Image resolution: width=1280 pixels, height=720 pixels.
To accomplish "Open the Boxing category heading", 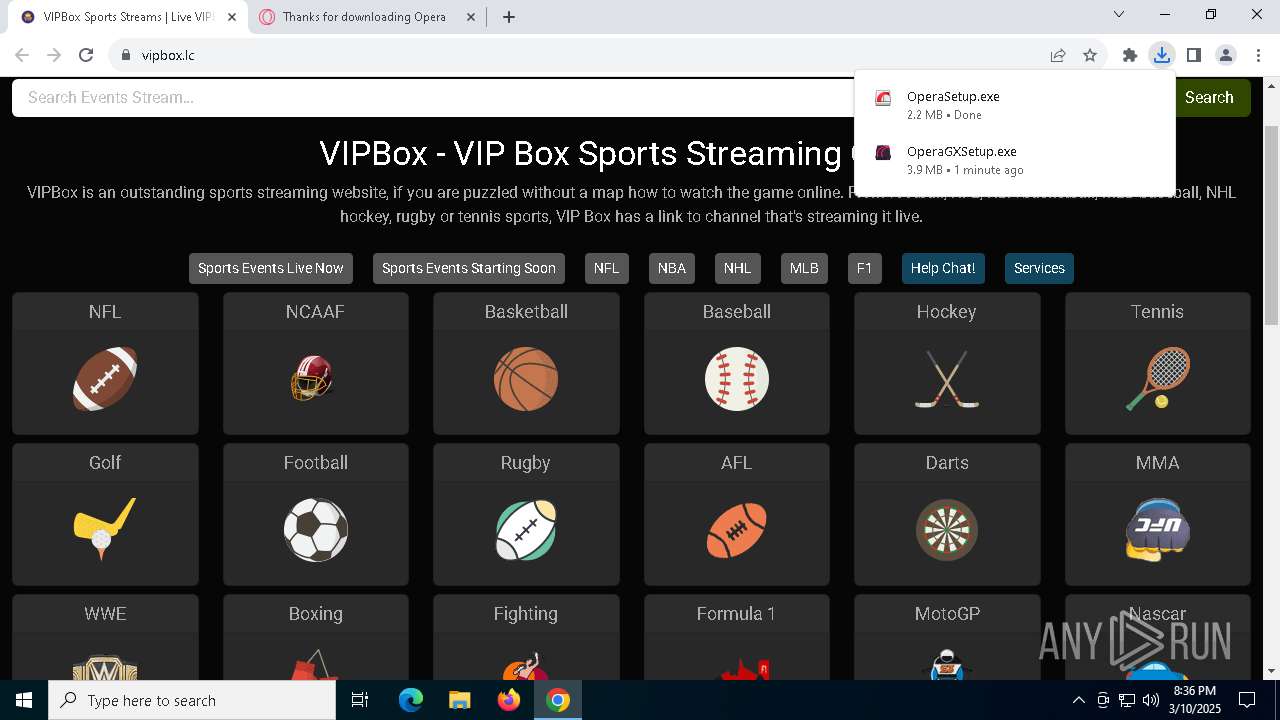I will 315,613.
